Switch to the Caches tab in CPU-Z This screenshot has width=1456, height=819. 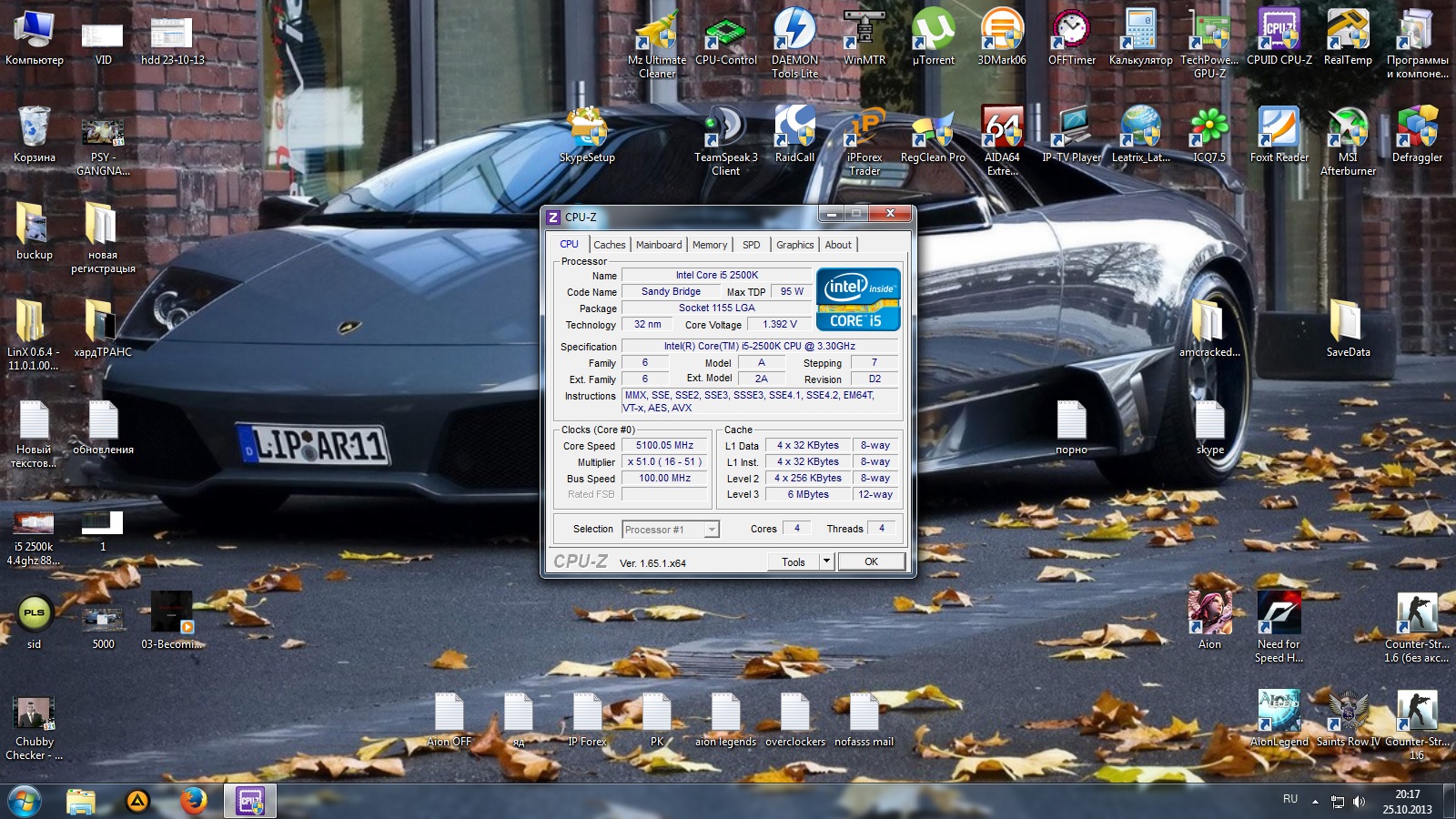click(x=609, y=245)
